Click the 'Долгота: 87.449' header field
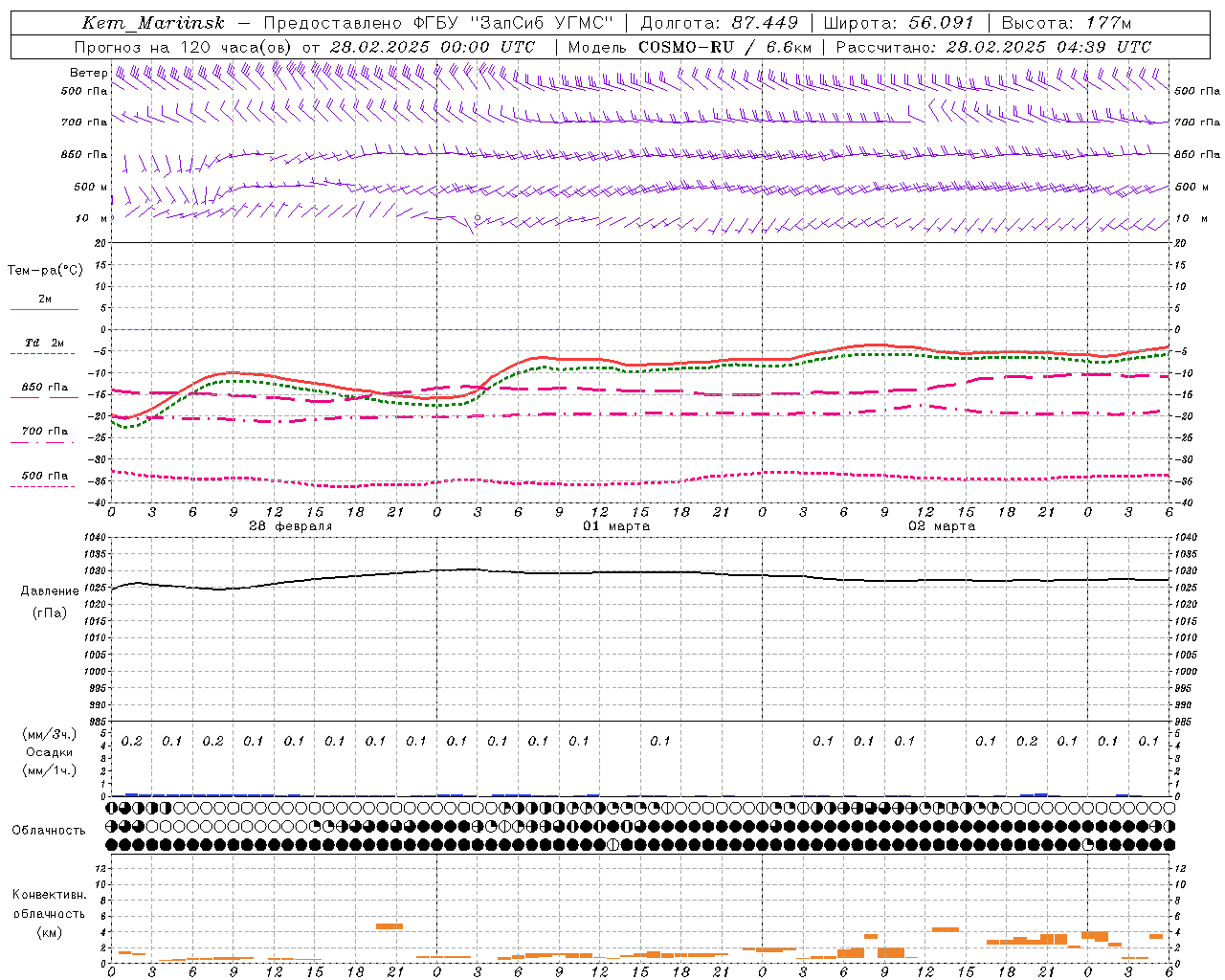1225x980 pixels. coord(719,23)
